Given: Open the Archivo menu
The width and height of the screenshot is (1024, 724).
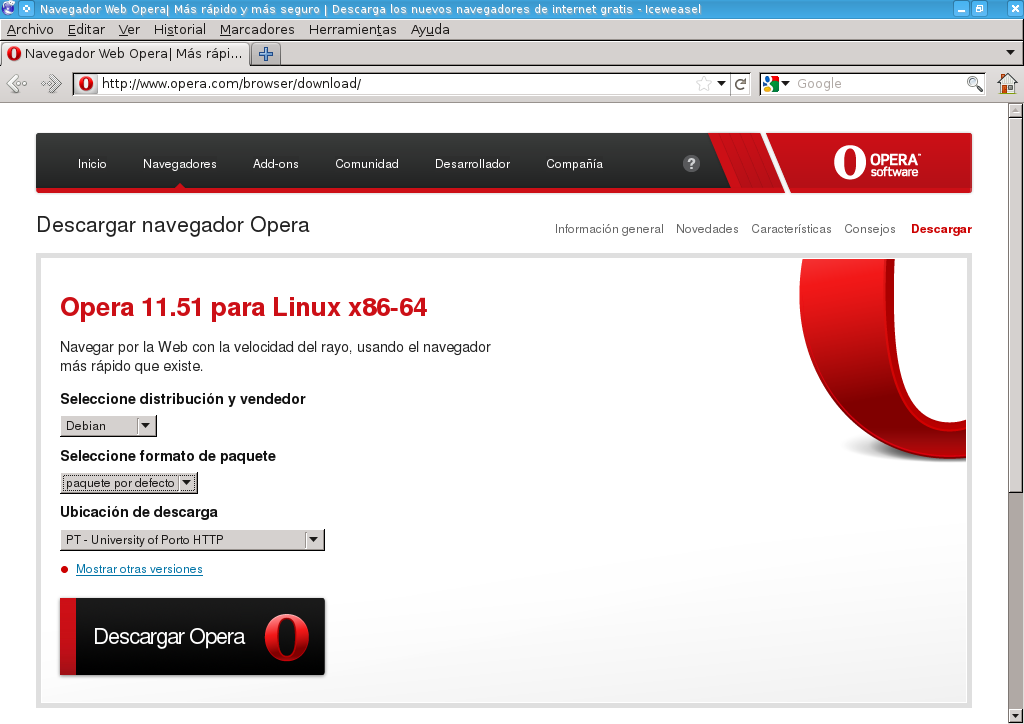Looking at the screenshot, I should click(x=30, y=29).
